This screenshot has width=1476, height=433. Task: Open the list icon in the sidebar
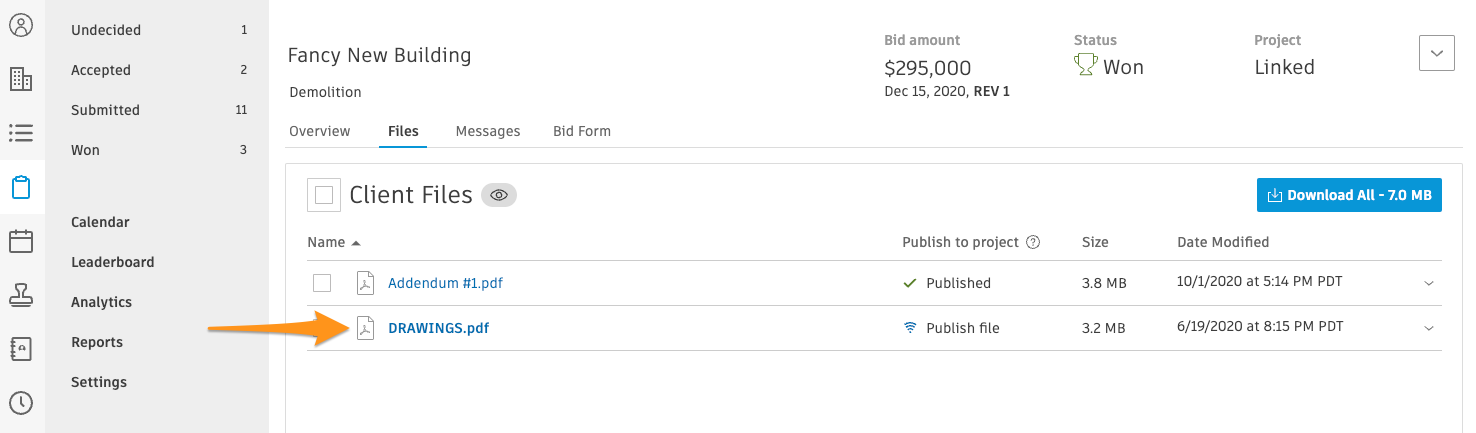[x=21, y=133]
